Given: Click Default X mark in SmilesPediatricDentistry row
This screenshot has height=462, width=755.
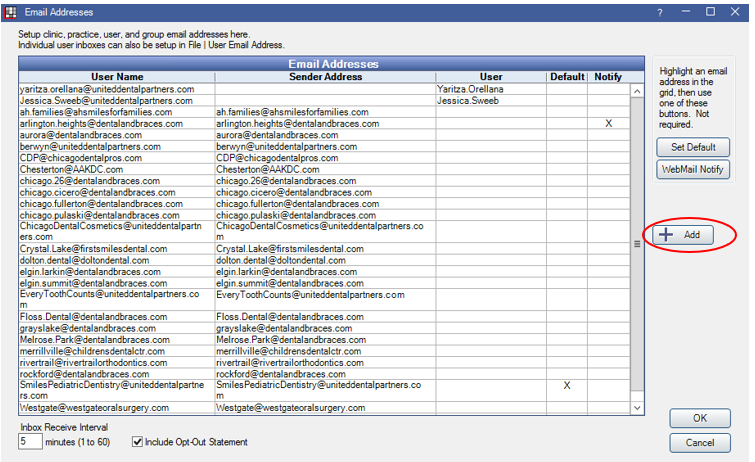Looking at the screenshot, I should click(567, 385).
